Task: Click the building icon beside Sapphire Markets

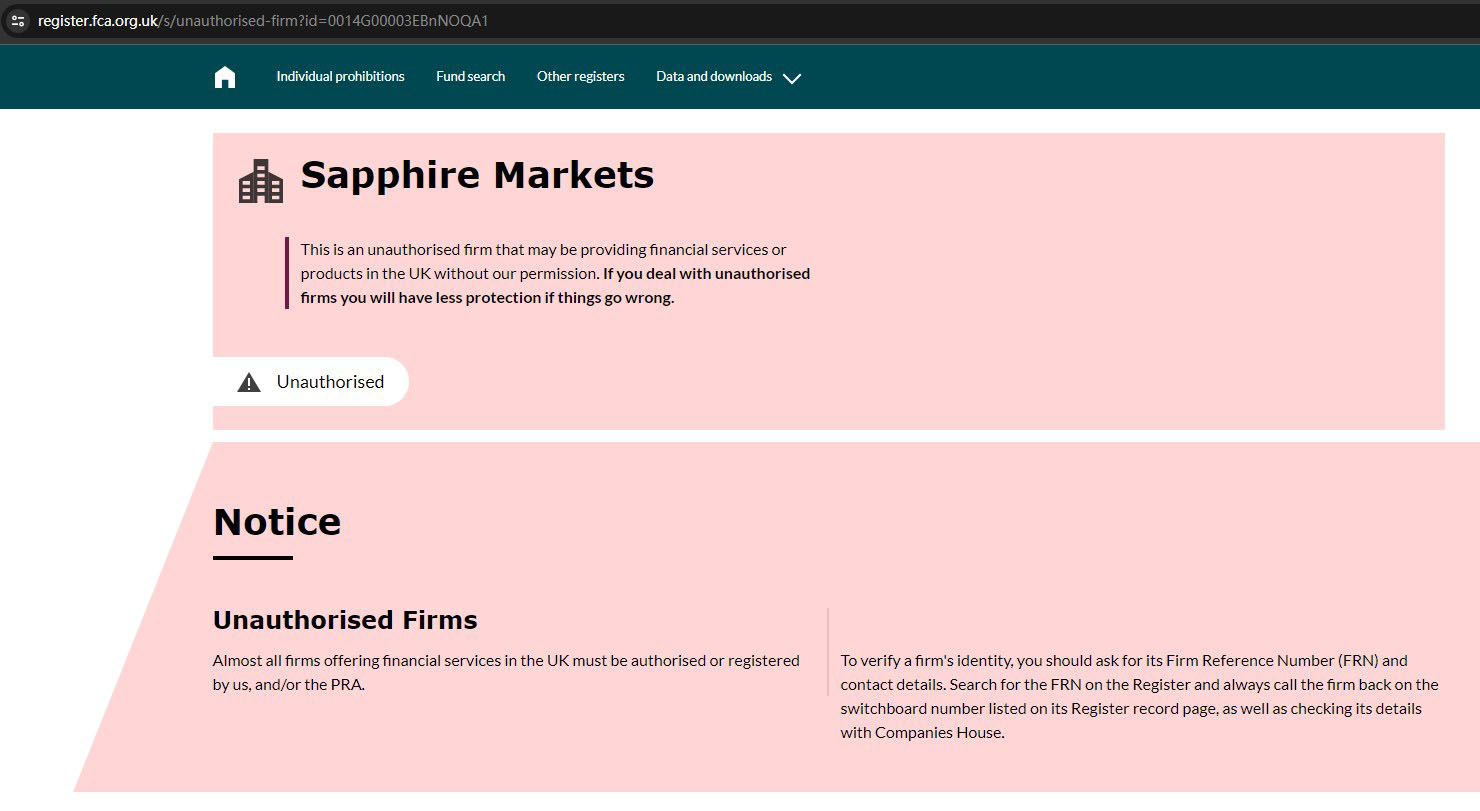Action: (x=261, y=181)
